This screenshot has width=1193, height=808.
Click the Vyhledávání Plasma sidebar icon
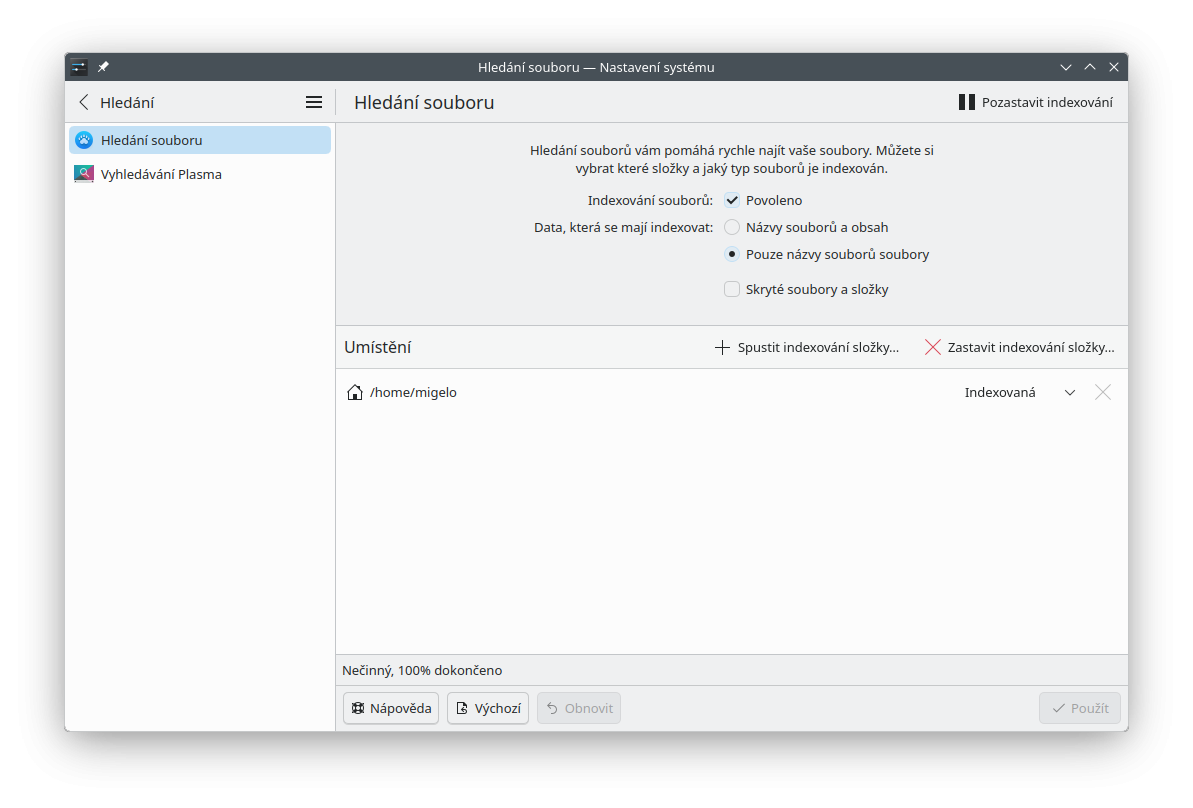point(84,174)
